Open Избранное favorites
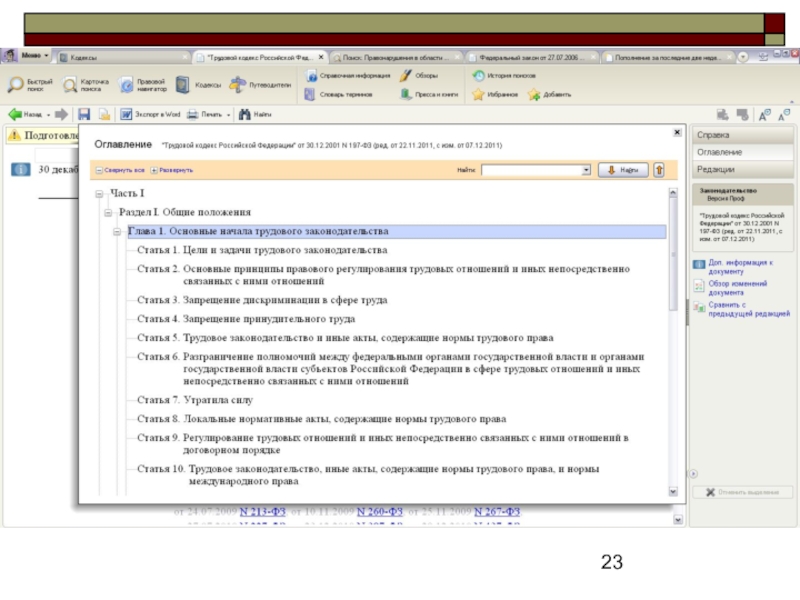800x600 pixels. point(495,94)
